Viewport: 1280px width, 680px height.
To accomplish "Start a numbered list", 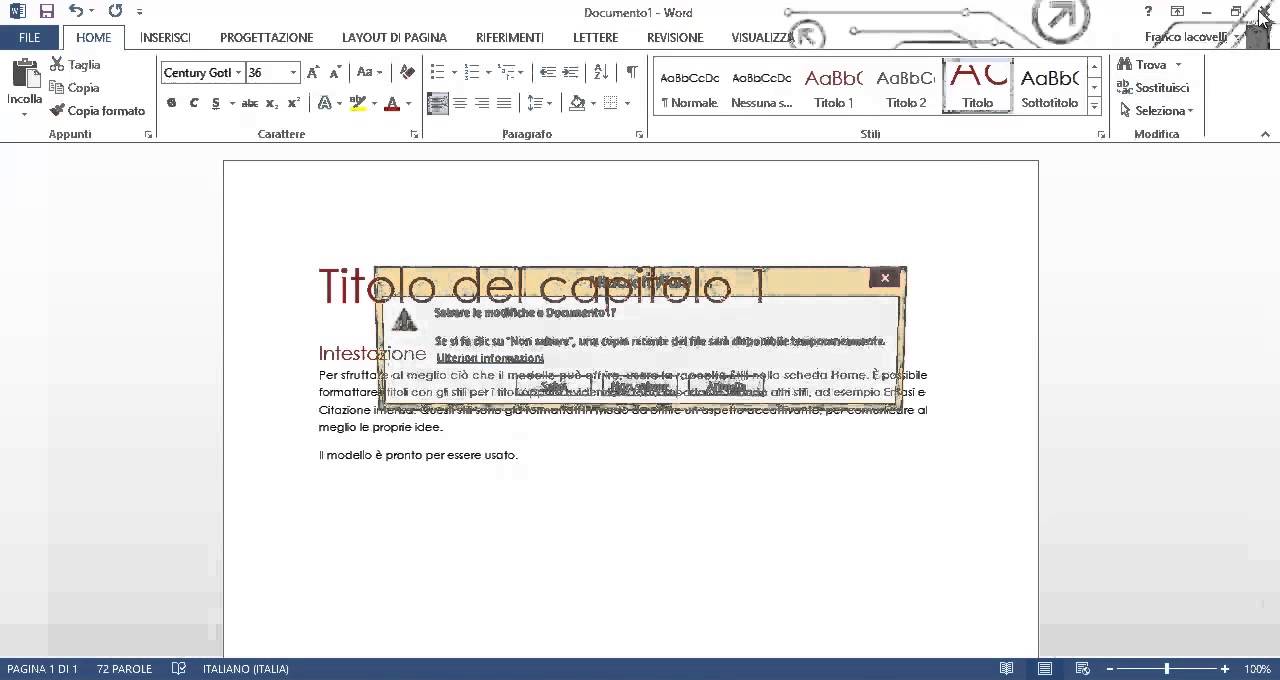I will 471,72.
